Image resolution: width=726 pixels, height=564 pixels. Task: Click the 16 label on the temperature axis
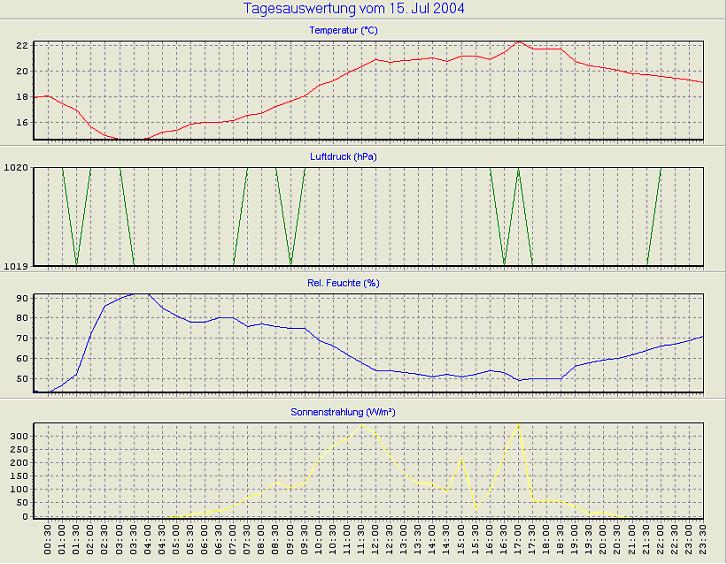[x=21, y=123]
